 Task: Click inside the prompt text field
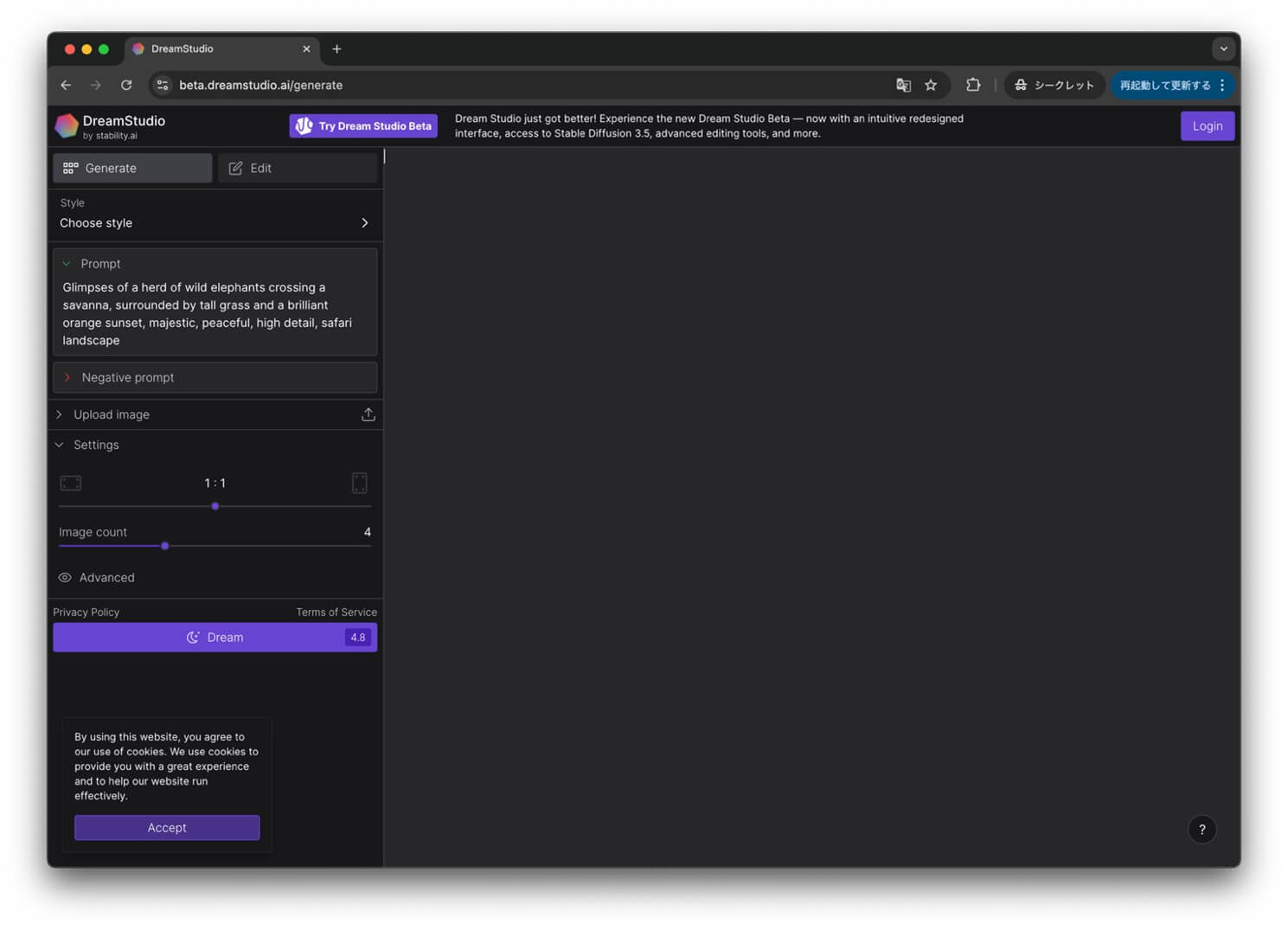[x=215, y=314]
